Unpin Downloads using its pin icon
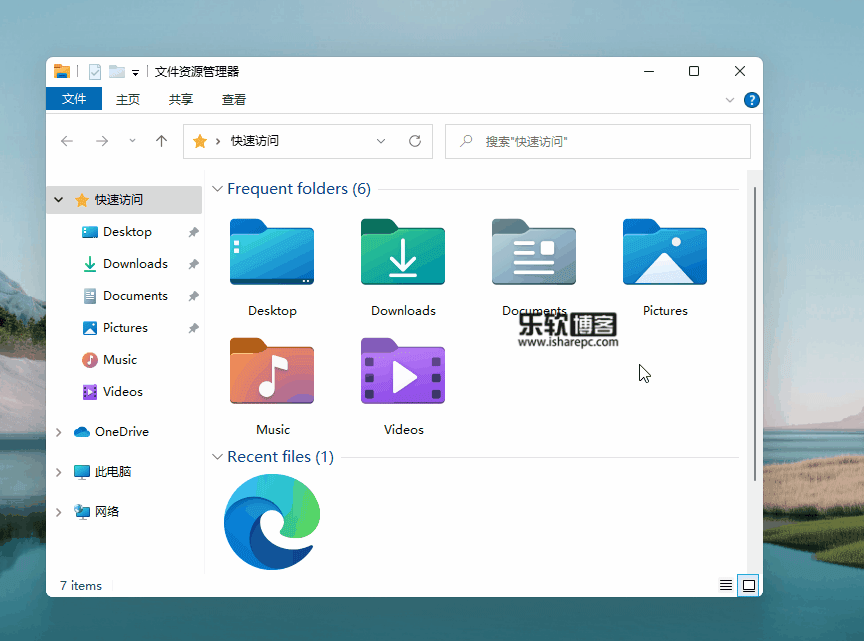The height and width of the screenshot is (641, 864). pos(193,264)
